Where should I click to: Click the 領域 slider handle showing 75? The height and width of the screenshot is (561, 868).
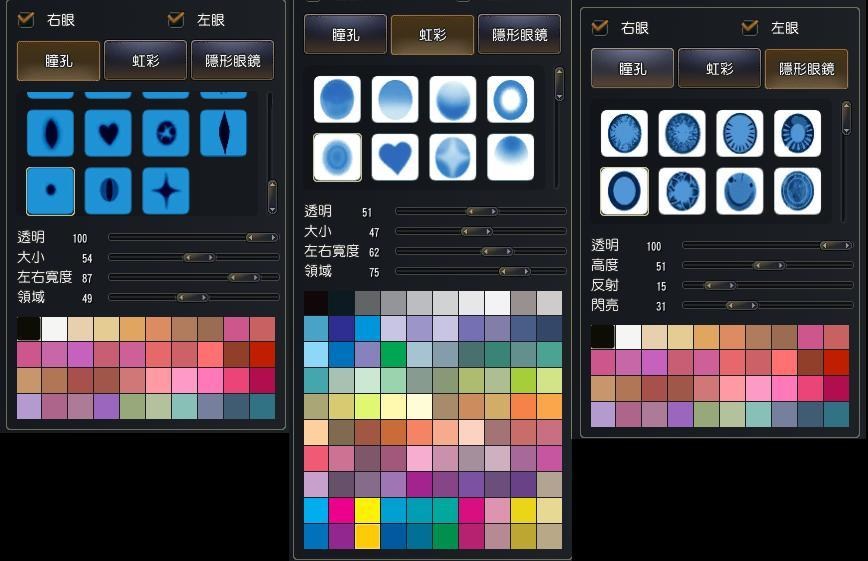tap(515, 271)
